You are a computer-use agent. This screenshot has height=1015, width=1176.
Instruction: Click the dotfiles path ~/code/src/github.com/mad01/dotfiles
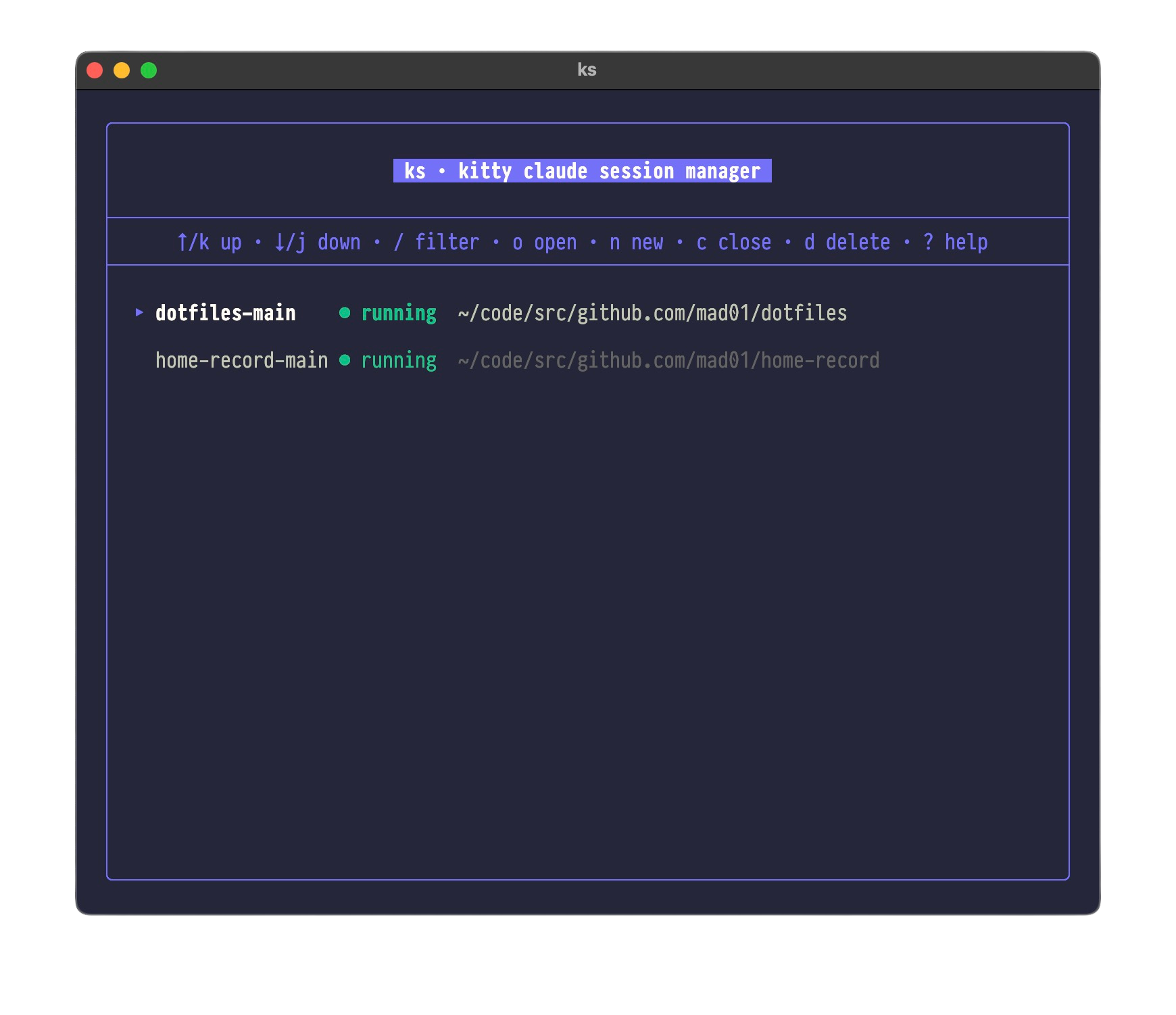(x=652, y=312)
